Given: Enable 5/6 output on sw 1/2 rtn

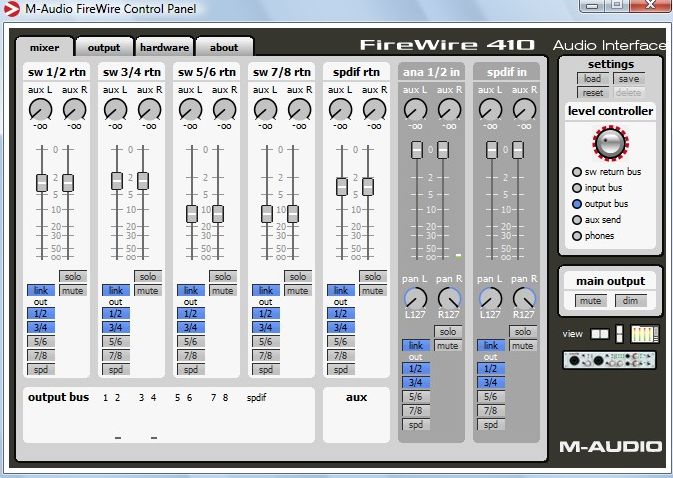Looking at the screenshot, I should [x=41, y=342].
